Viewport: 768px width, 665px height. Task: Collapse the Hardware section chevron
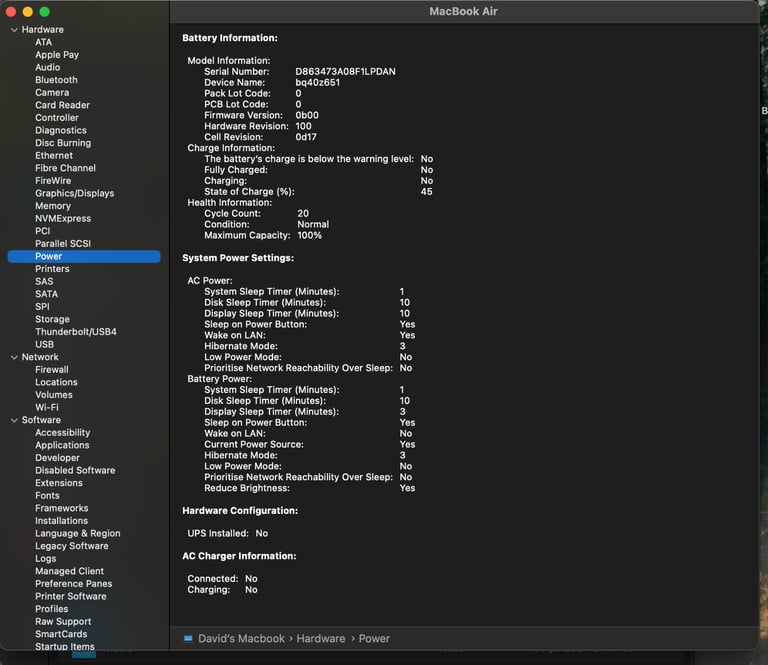click(14, 30)
